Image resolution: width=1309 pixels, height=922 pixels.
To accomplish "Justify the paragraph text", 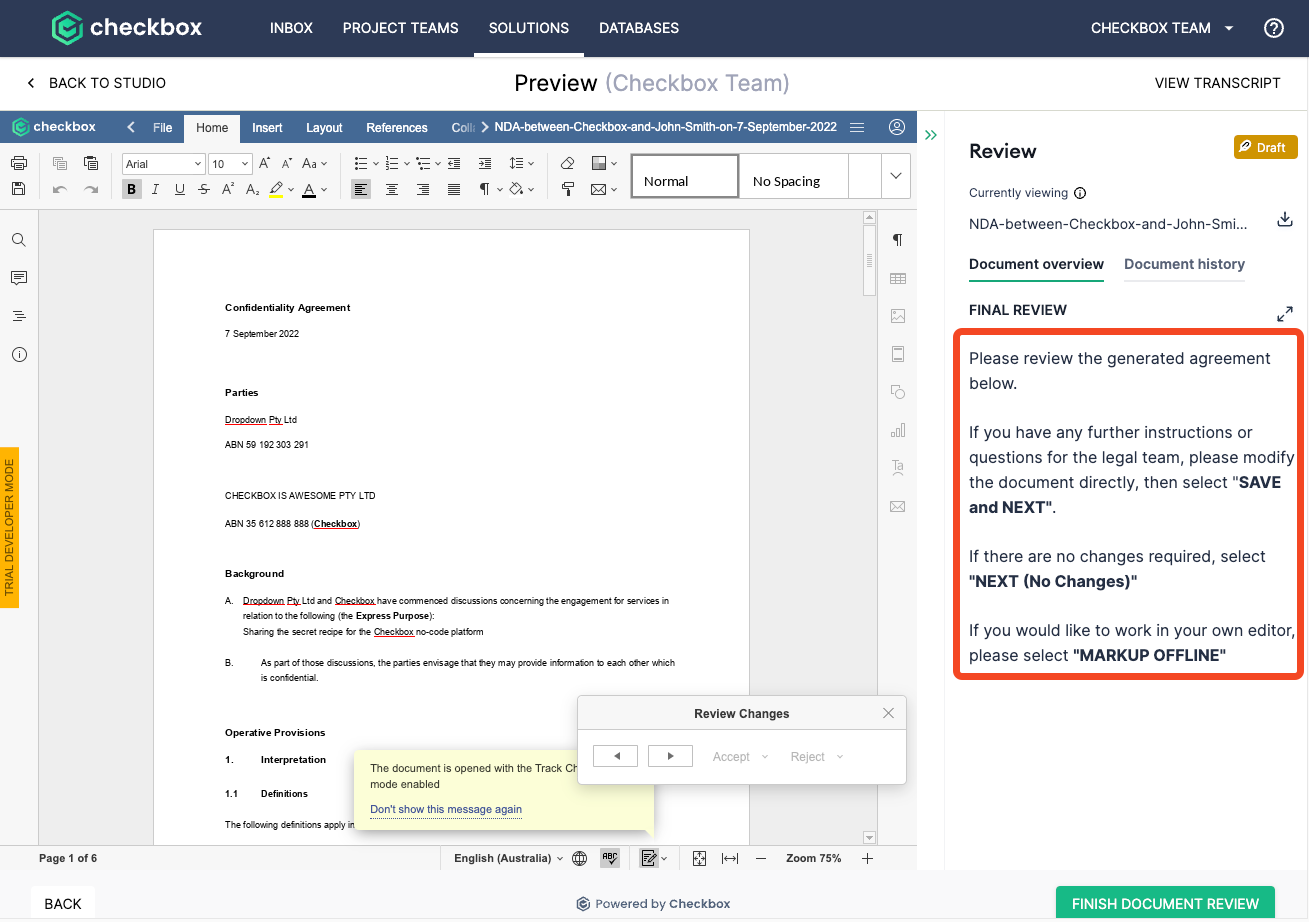I will coord(454,189).
